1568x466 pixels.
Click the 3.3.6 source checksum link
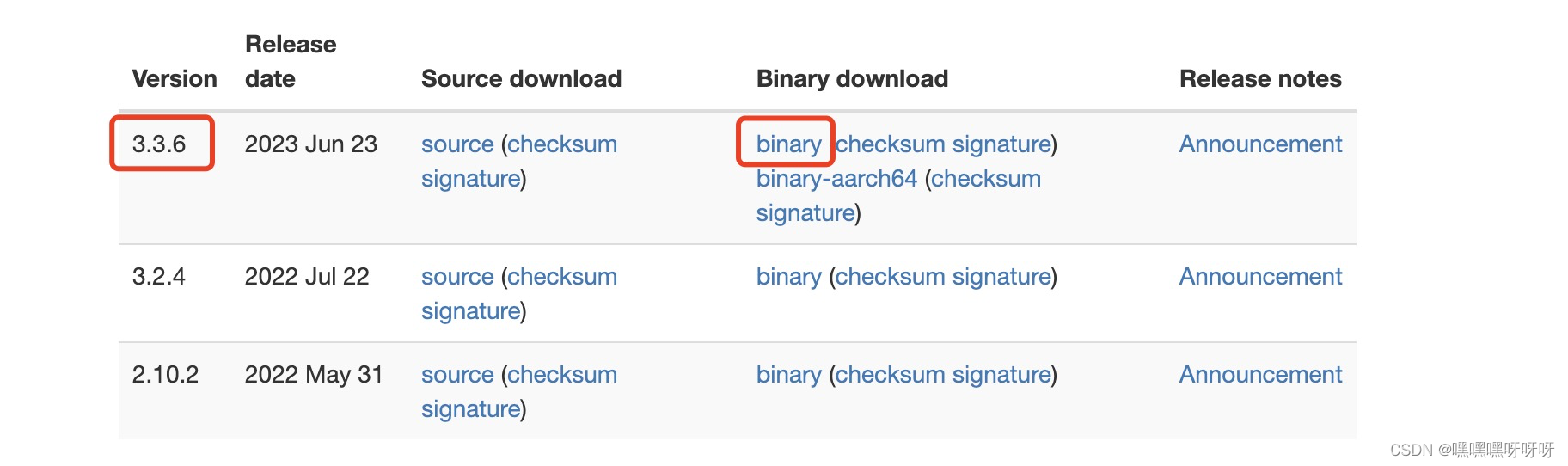562,144
